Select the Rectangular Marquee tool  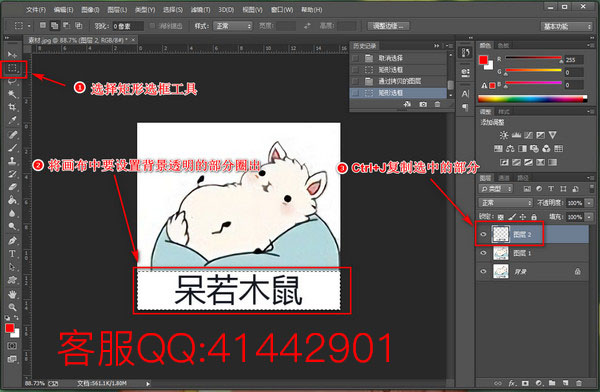coord(13,69)
